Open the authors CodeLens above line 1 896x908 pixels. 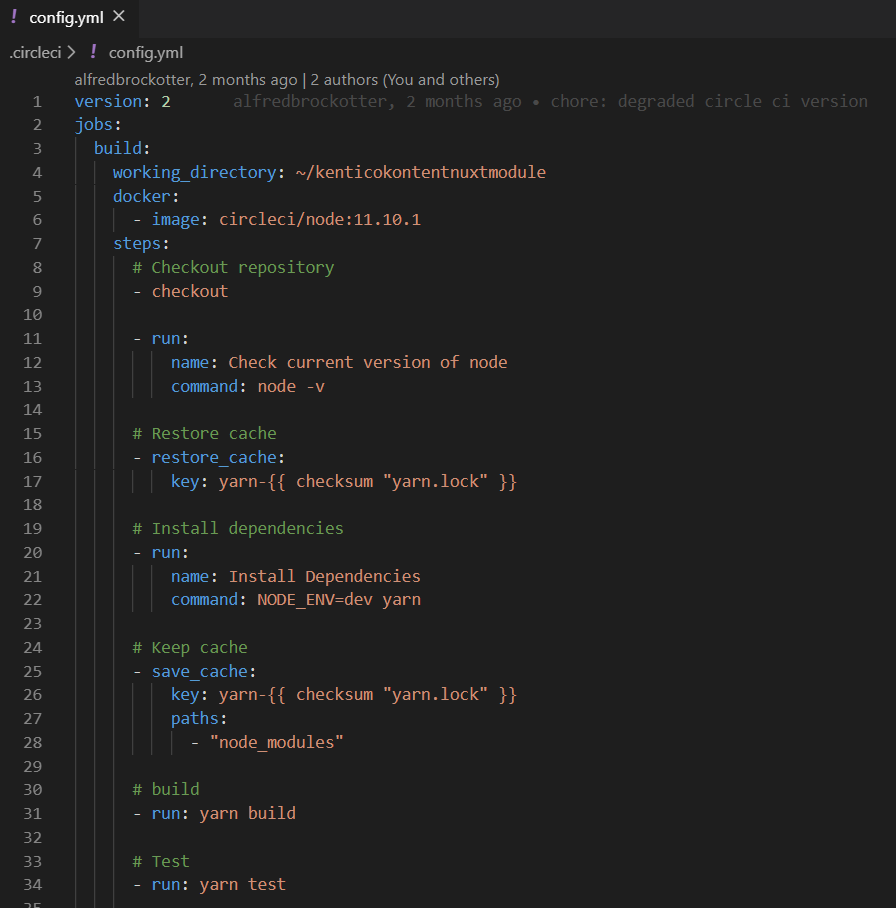click(x=287, y=79)
